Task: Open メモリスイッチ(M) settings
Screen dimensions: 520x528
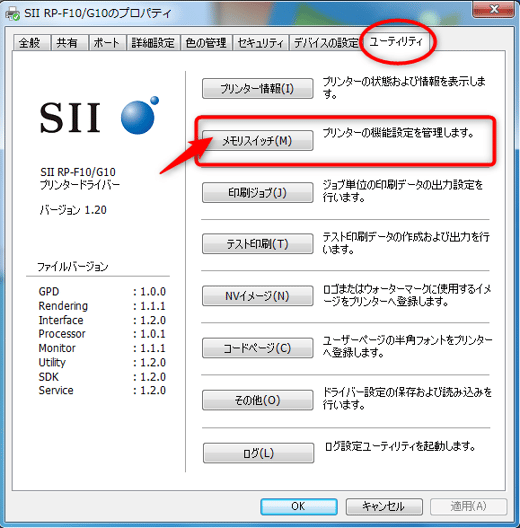Action: click(x=258, y=140)
